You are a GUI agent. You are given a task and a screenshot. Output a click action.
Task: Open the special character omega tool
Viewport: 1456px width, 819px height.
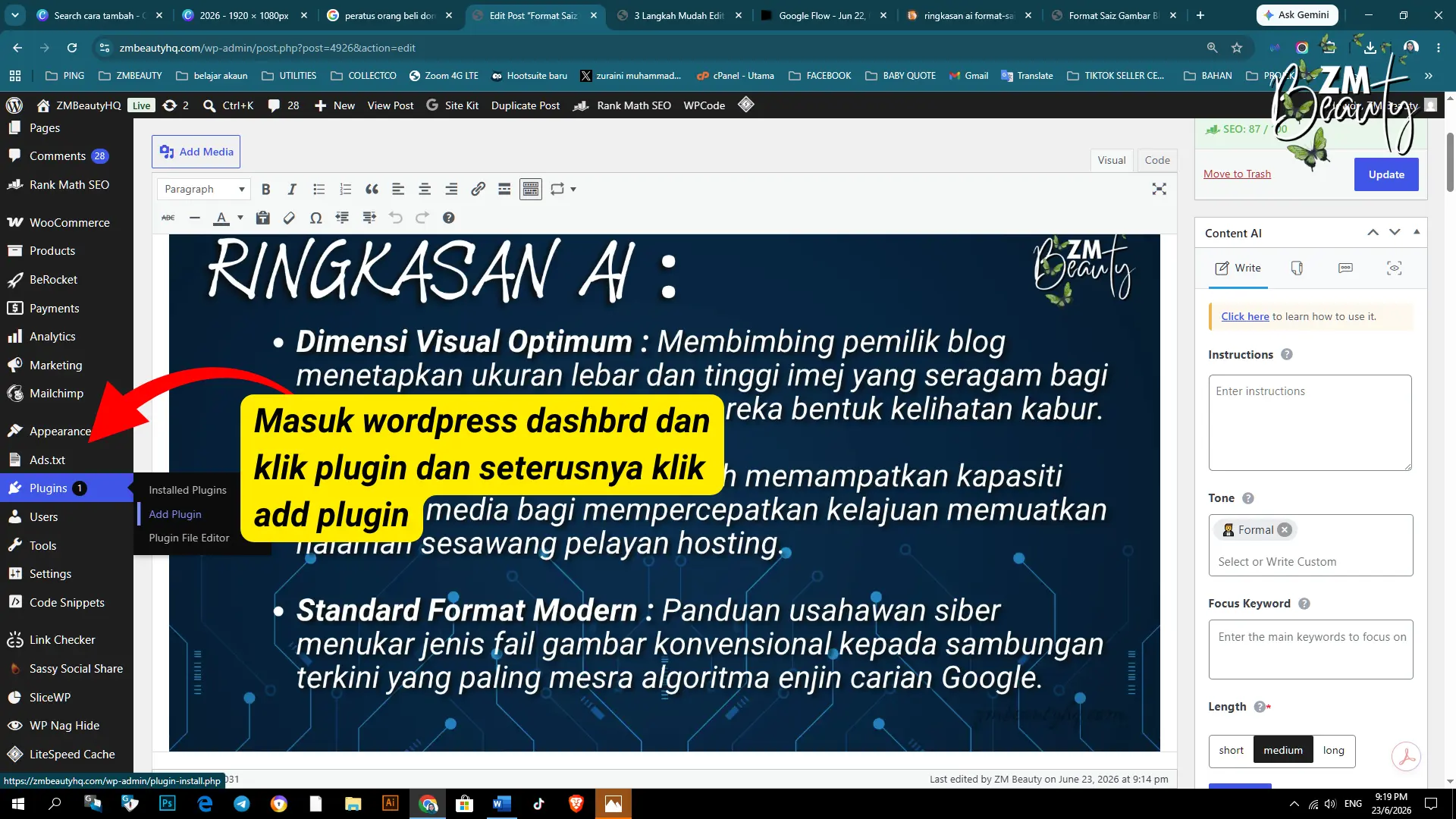point(315,218)
